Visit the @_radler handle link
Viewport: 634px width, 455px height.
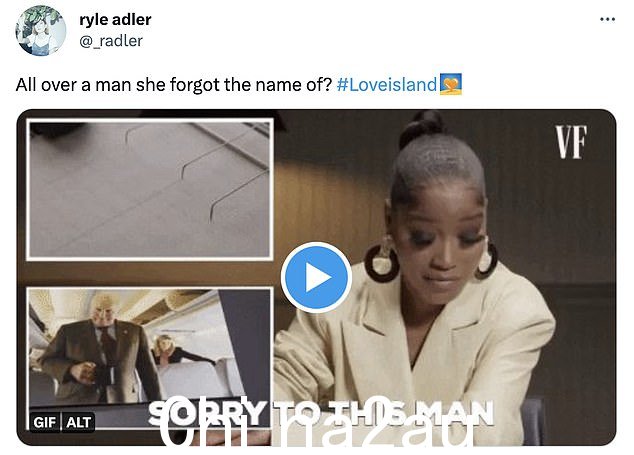[111, 41]
